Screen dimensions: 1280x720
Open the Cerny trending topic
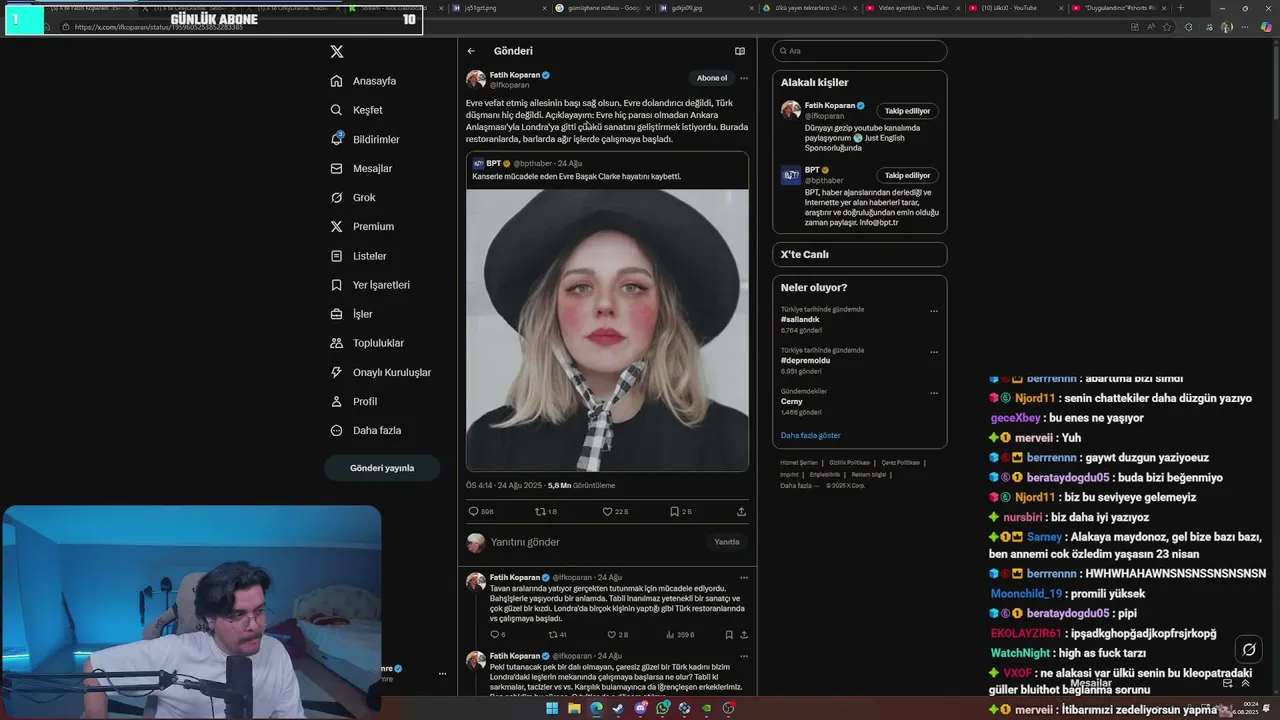[792, 401]
